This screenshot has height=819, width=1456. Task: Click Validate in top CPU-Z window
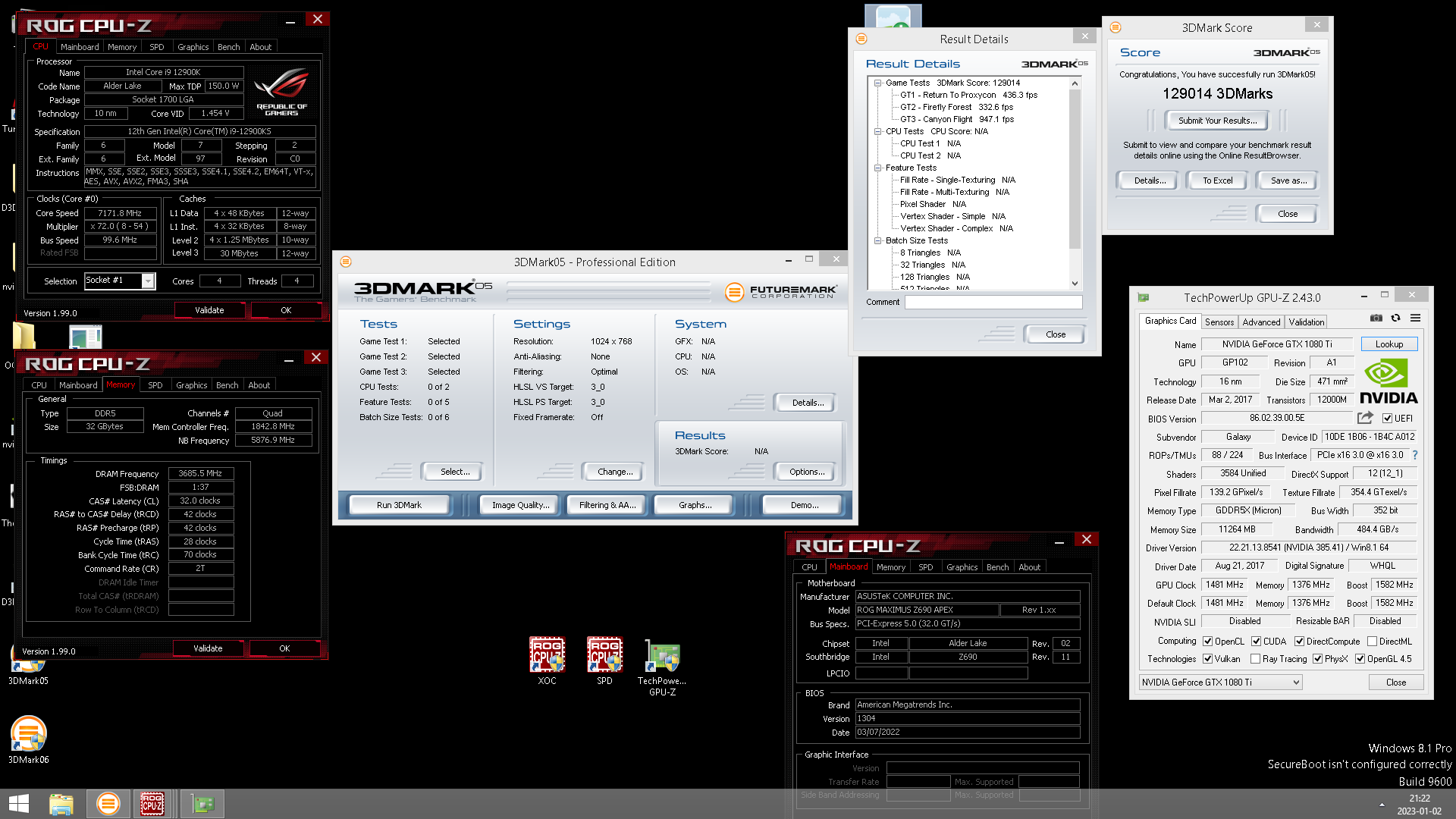209,310
